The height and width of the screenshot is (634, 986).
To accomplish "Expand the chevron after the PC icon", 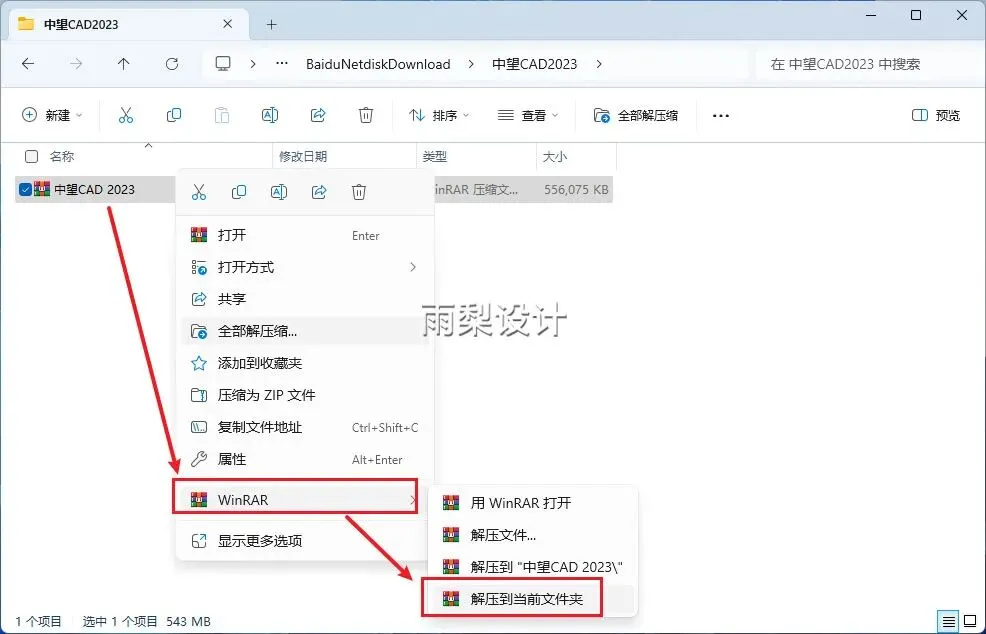I will [x=253, y=64].
